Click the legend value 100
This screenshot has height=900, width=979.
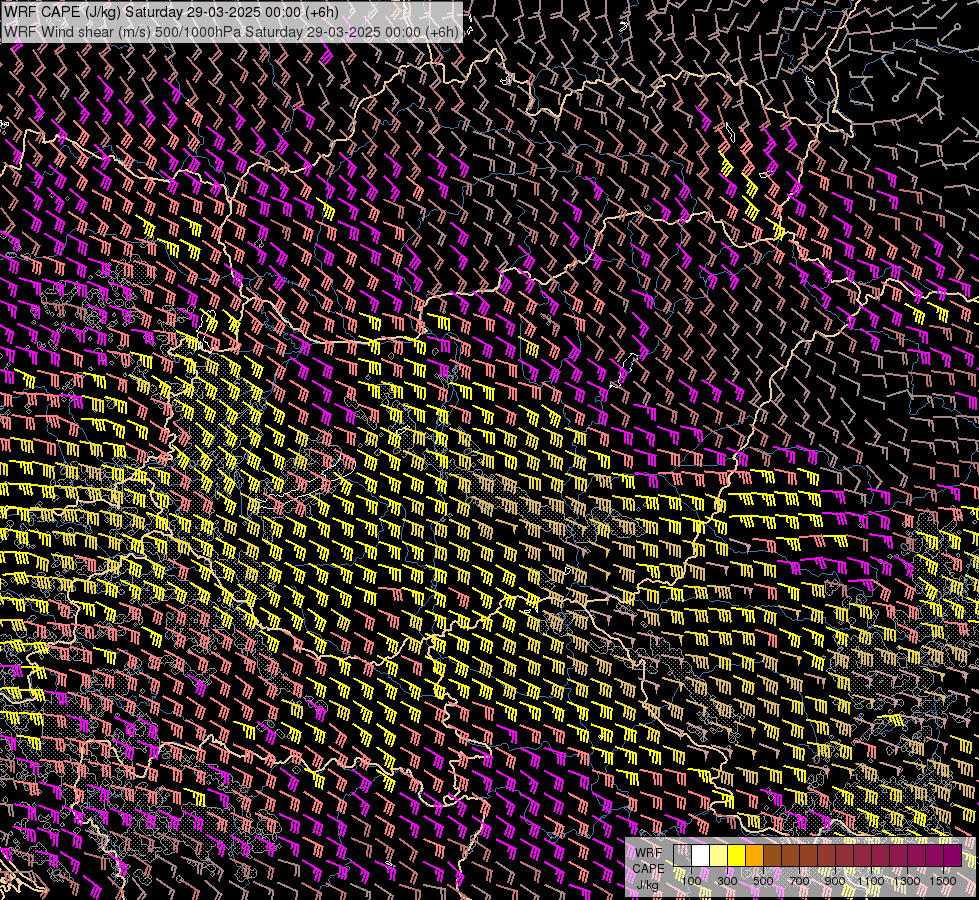point(691,881)
